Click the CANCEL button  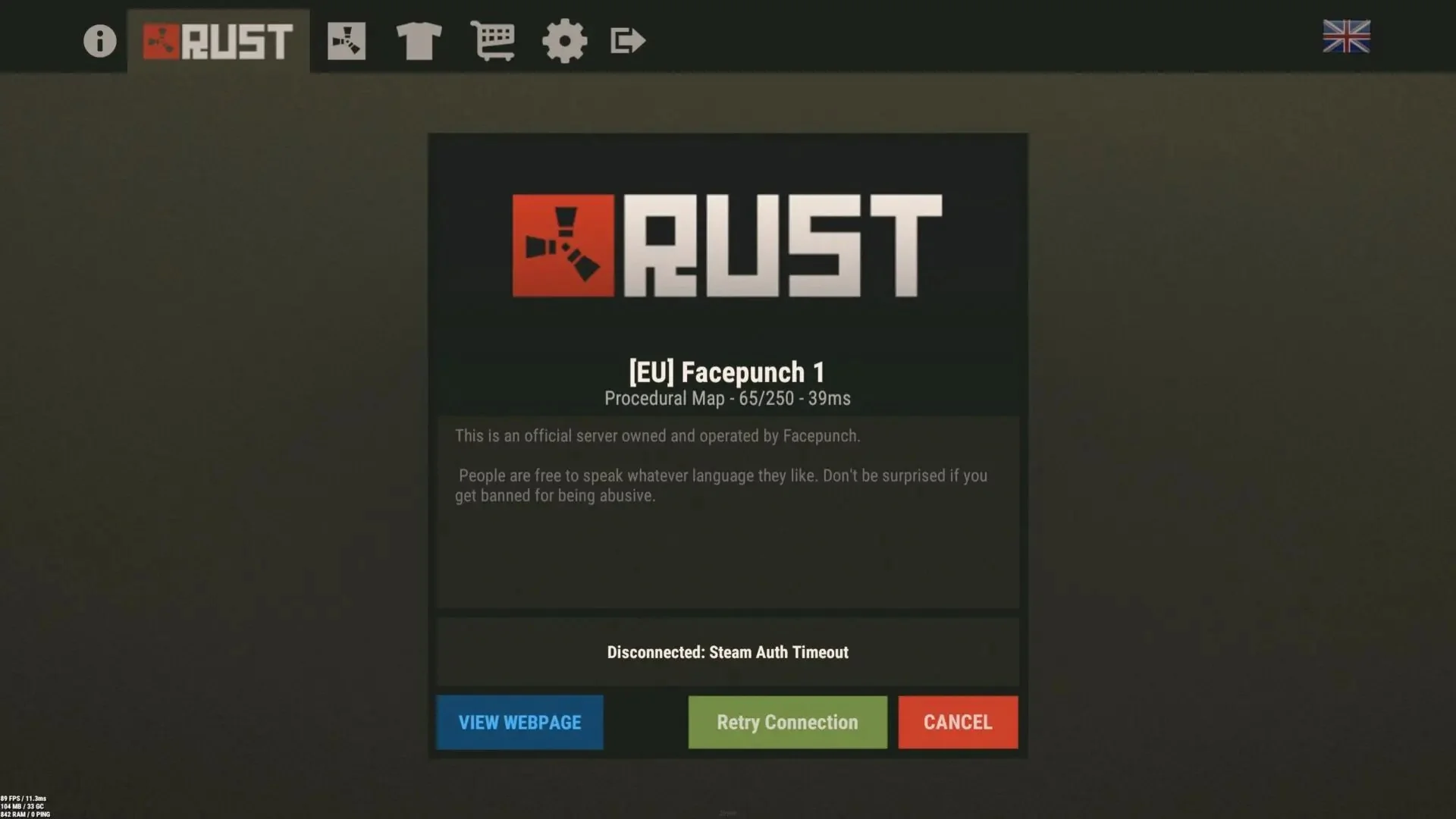coord(957,722)
